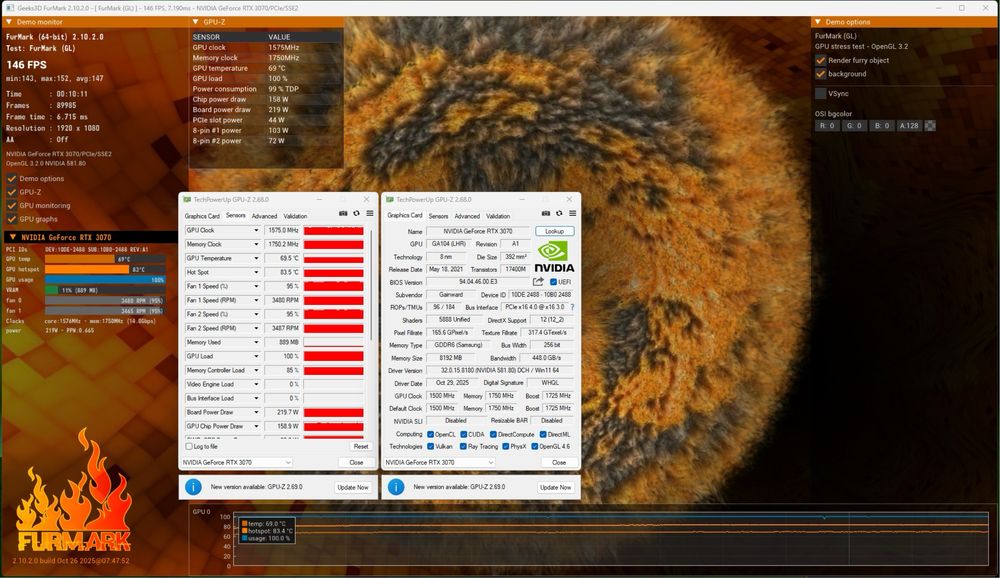Click the NVIDIA logo in GPU-Z

[554, 257]
